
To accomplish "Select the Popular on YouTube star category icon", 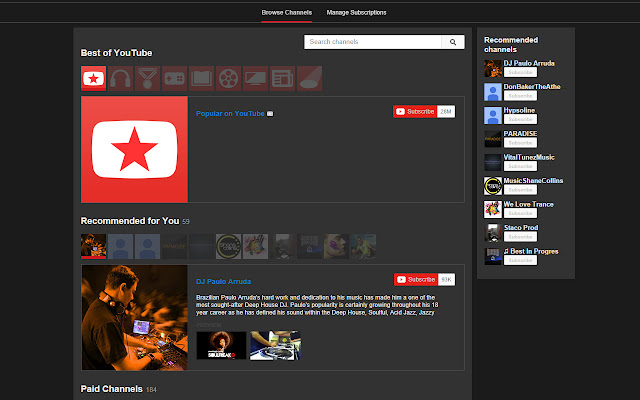I will [93, 78].
